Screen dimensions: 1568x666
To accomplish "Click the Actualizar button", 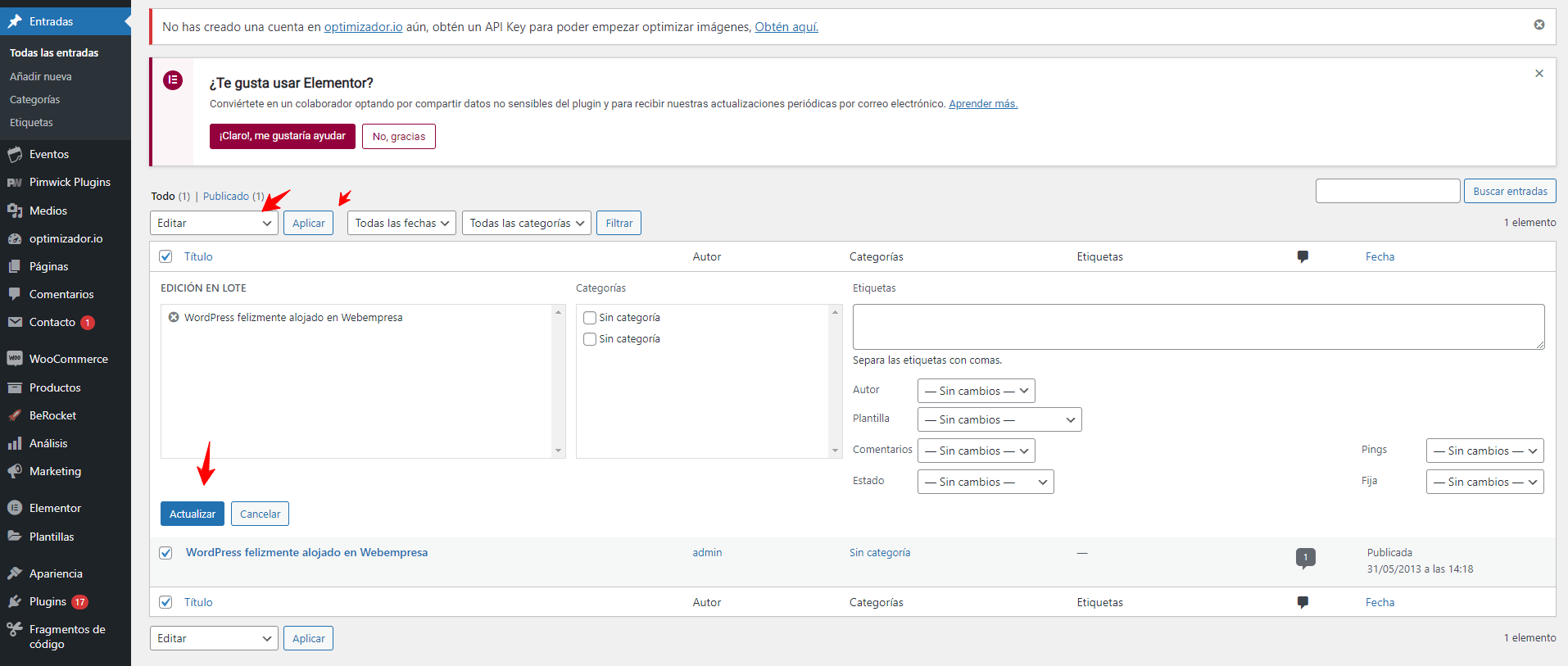I will click(x=193, y=514).
